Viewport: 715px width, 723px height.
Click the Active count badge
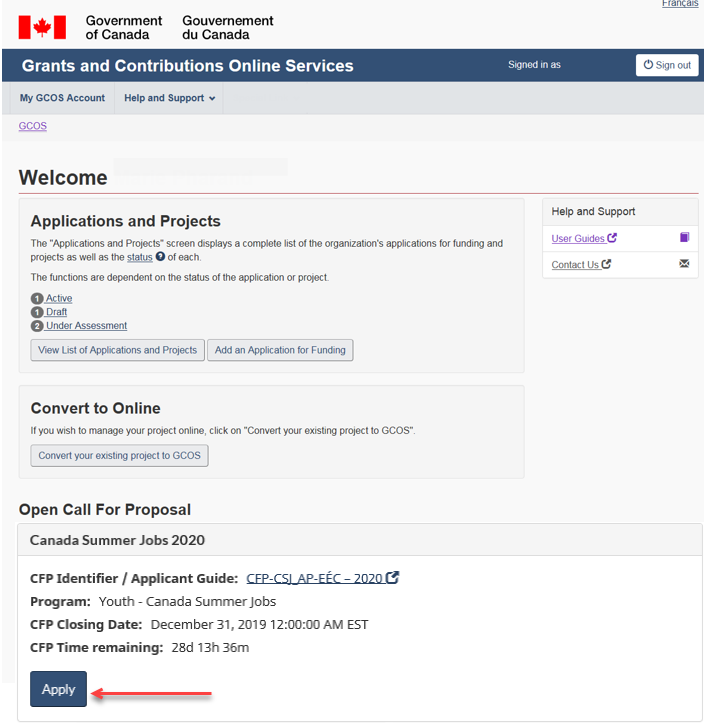click(37, 298)
